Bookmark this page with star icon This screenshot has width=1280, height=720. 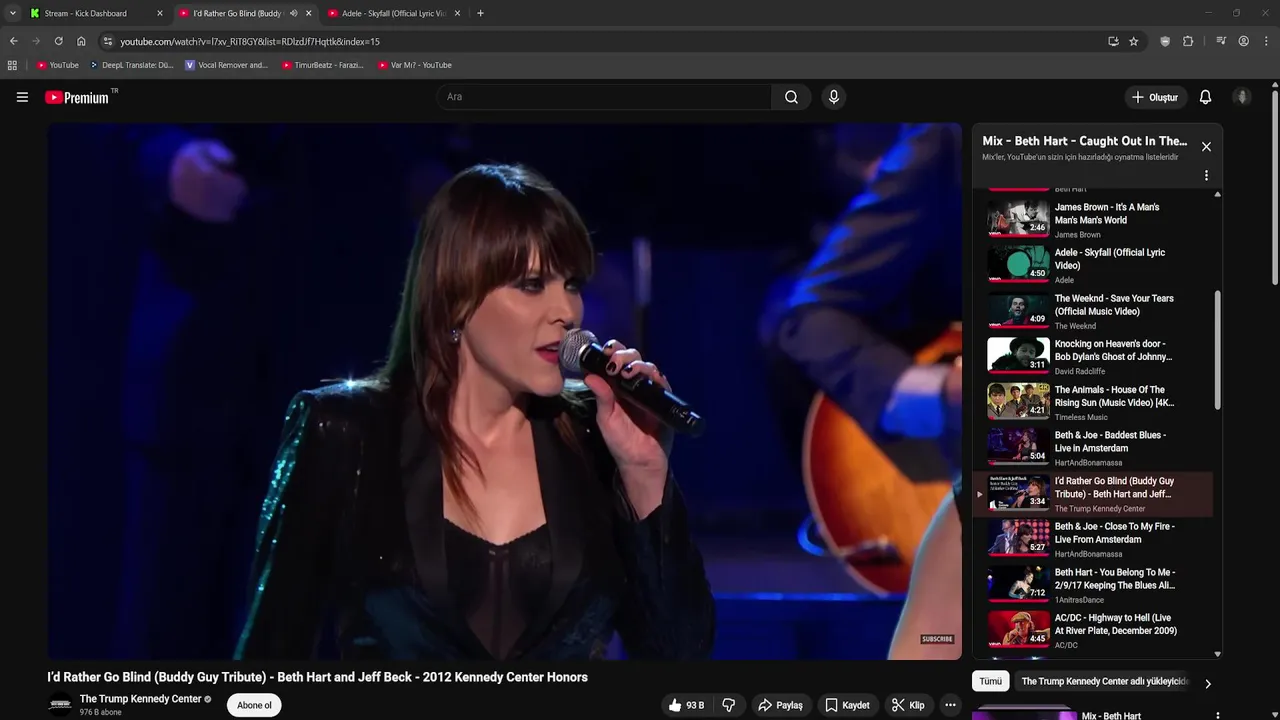(1133, 41)
